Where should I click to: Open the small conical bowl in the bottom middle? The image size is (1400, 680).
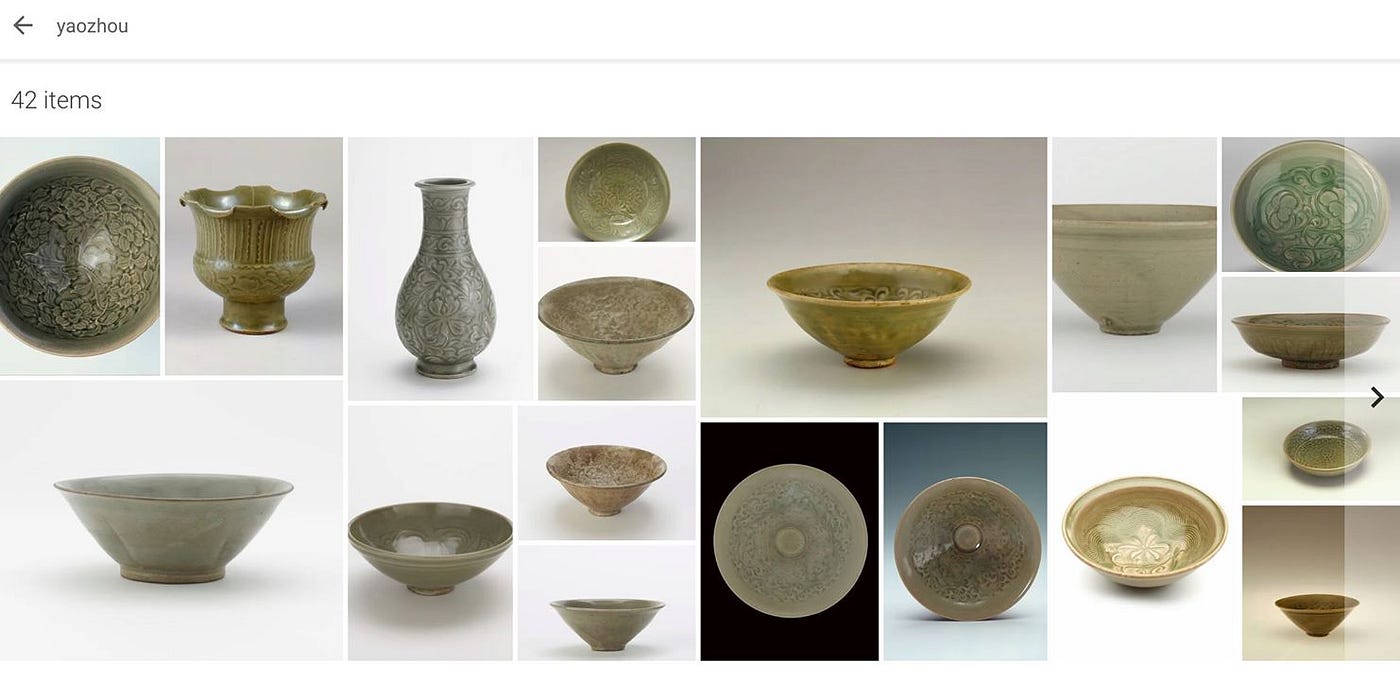coord(606,603)
